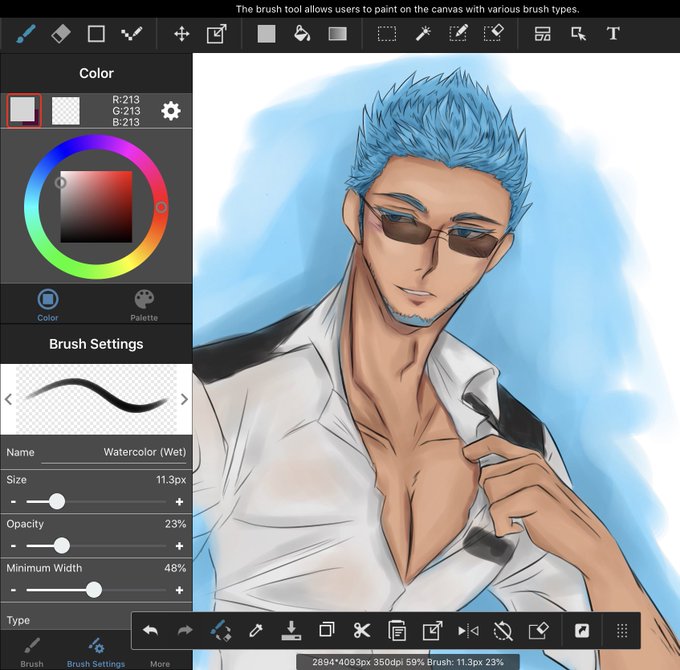This screenshot has height=670, width=680.
Task: Reset the canvas rotation
Action: click(x=503, y=631)
